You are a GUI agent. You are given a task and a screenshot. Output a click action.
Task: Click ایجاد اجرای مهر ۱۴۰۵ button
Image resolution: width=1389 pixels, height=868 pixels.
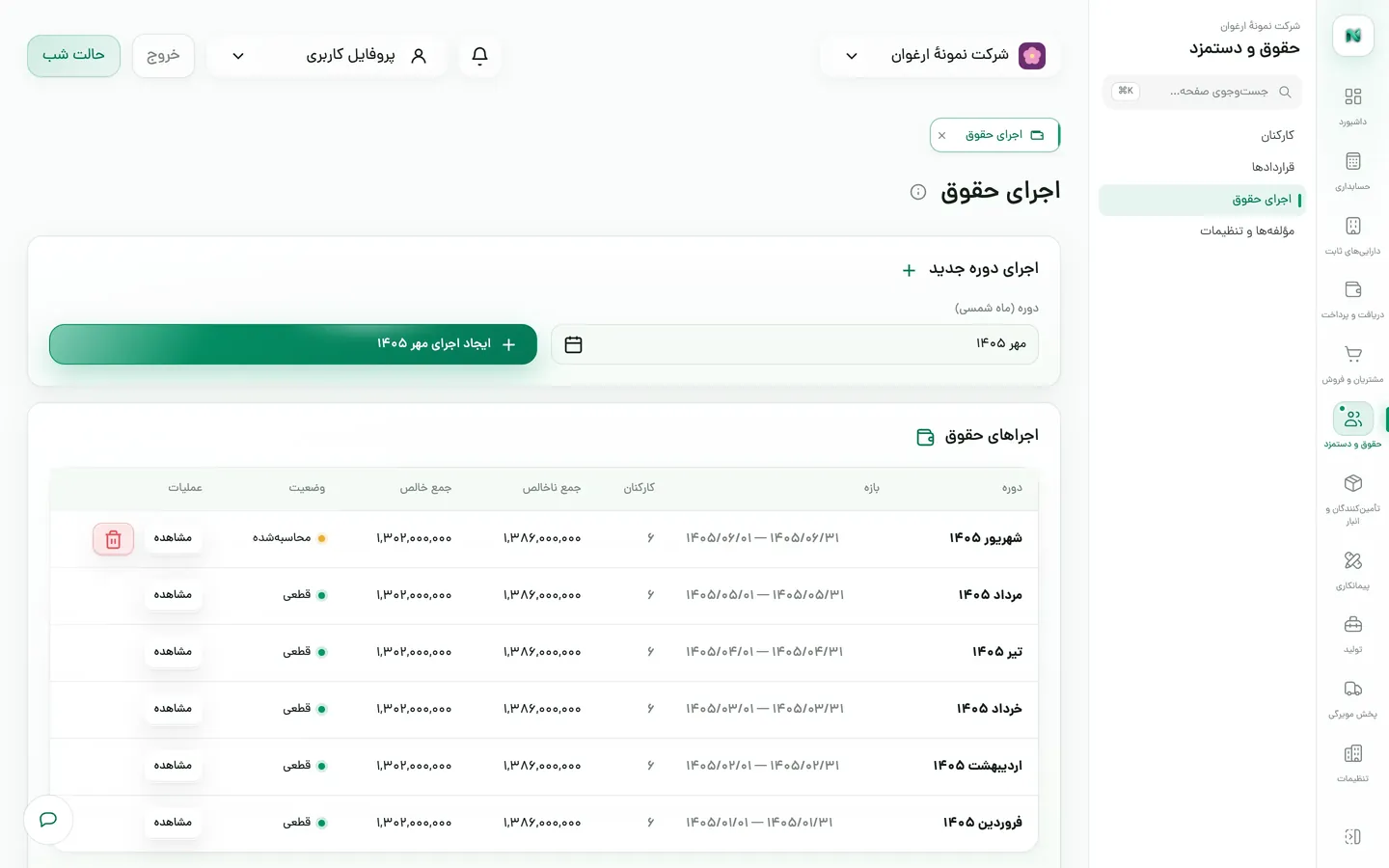[x=293, y=344]
